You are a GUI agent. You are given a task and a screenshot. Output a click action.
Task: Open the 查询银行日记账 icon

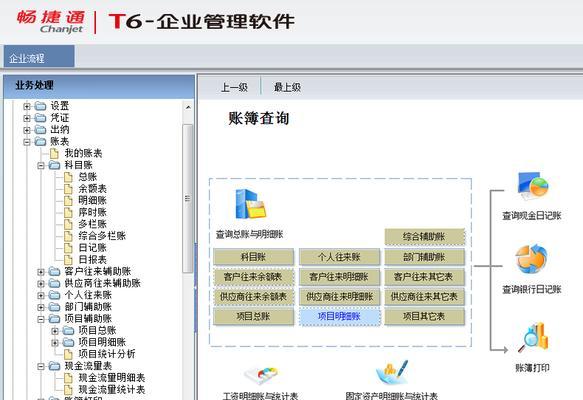532,259
